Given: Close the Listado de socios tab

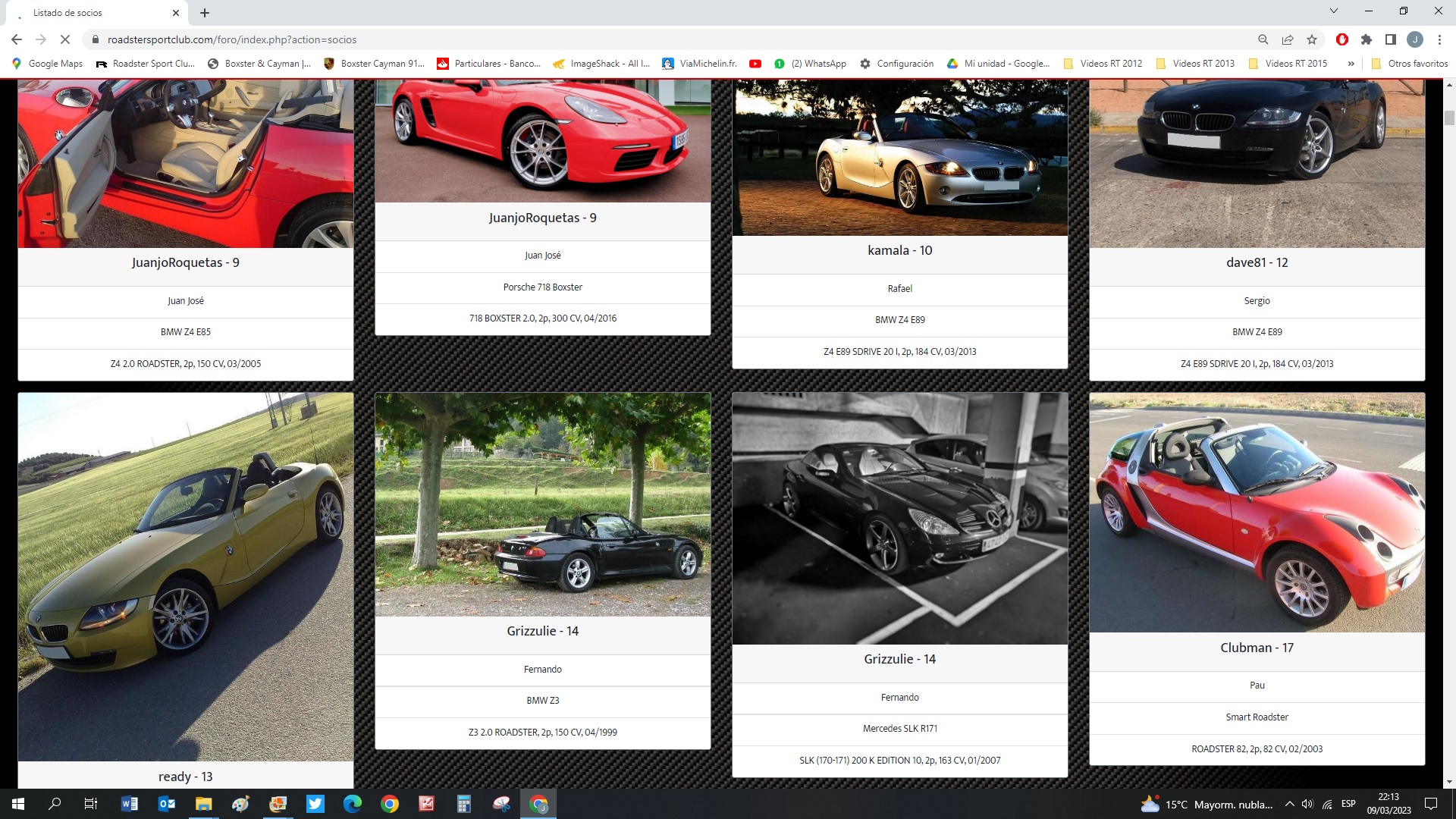Looking at the screenshot, I should pos(176,13).
